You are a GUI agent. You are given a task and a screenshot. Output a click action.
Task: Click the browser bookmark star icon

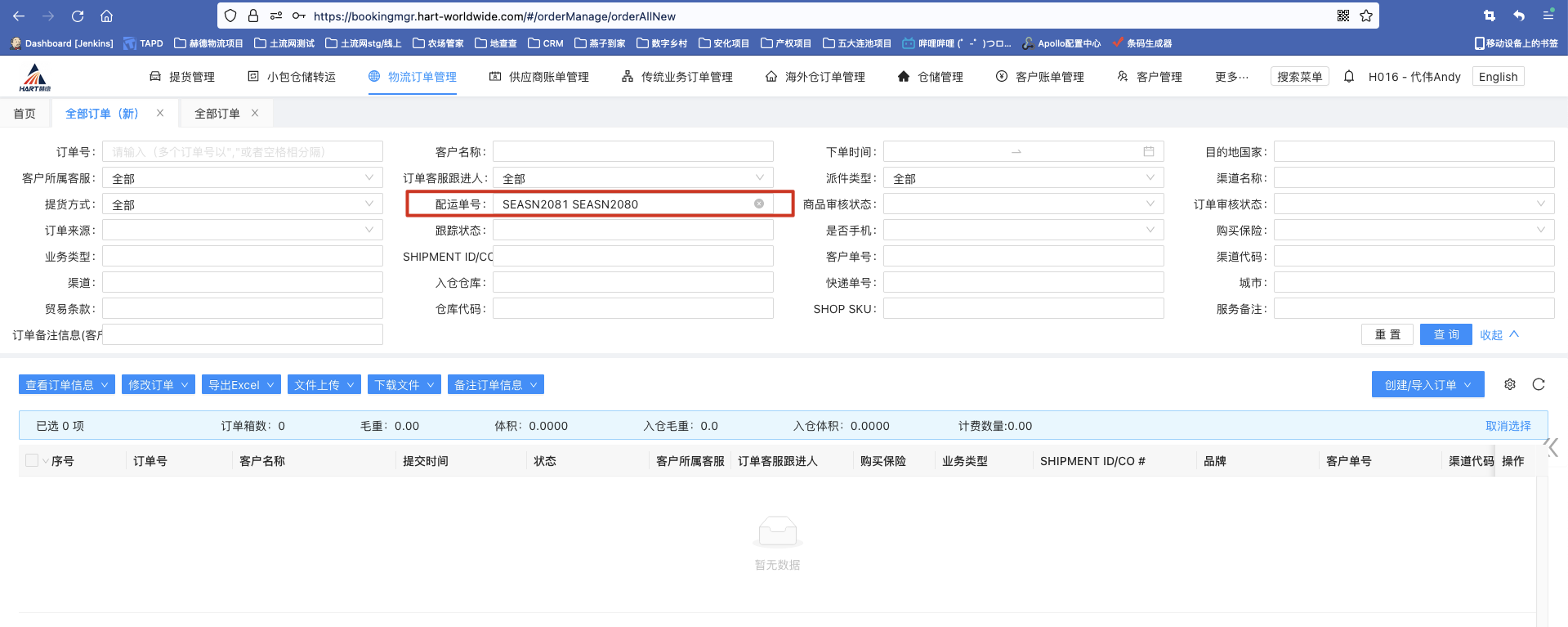tap(1366, 16)
